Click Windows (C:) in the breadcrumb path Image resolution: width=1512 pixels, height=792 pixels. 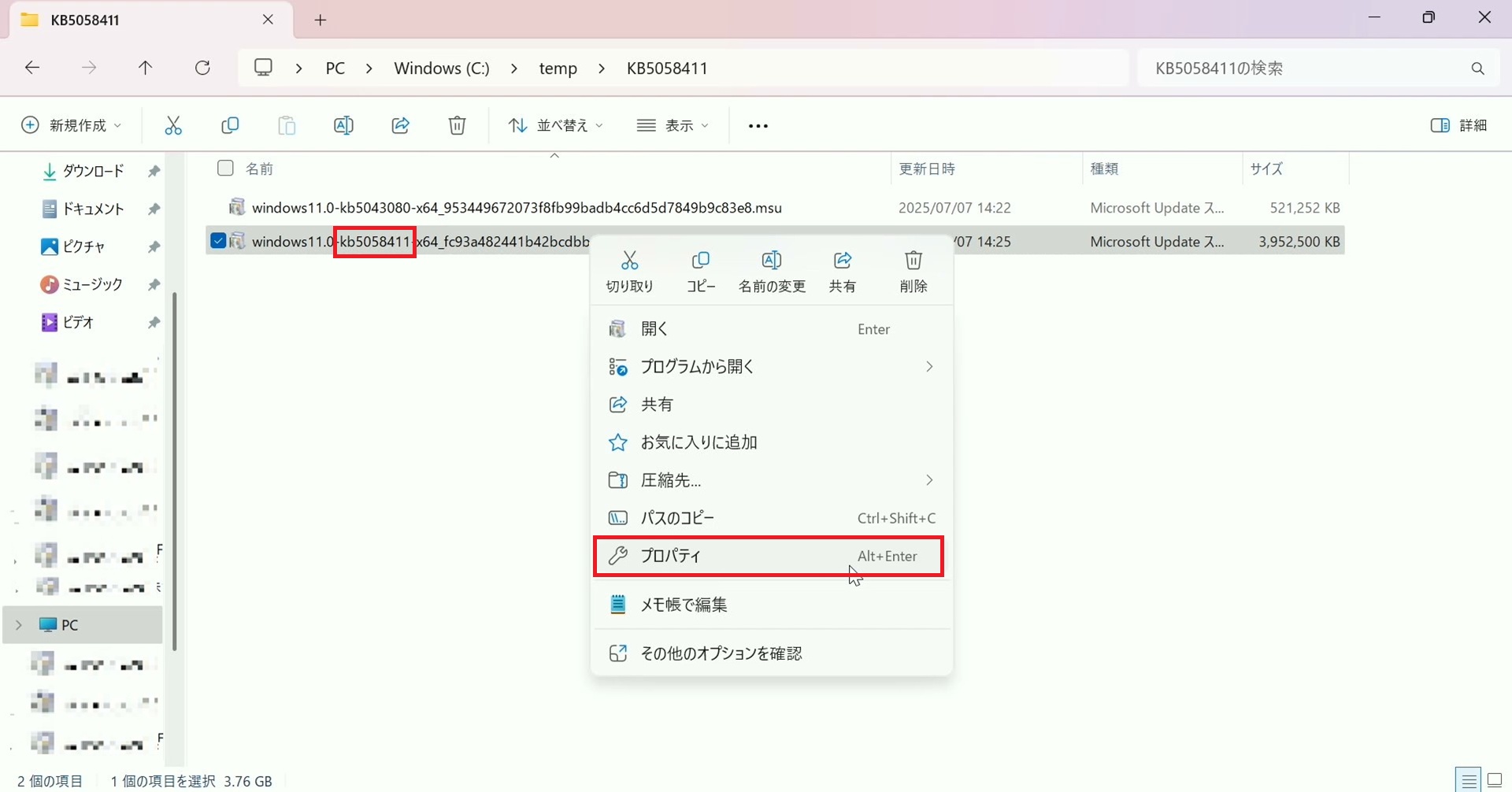point(442,68)
